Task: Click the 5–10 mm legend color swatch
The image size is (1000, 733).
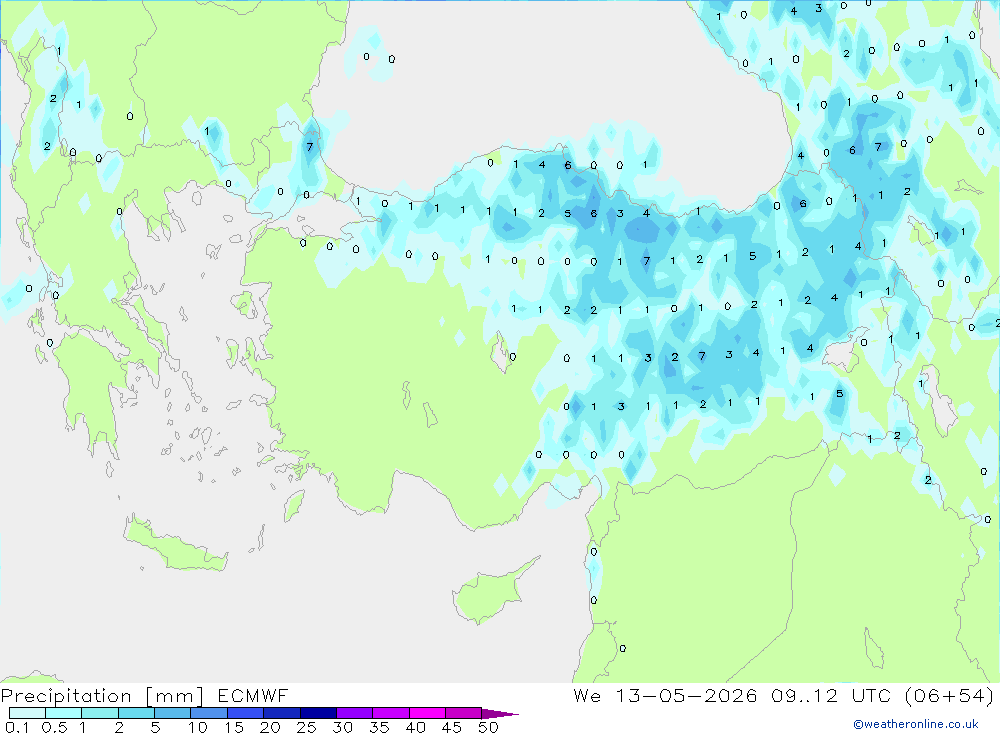Action: [x=173, y=713]
